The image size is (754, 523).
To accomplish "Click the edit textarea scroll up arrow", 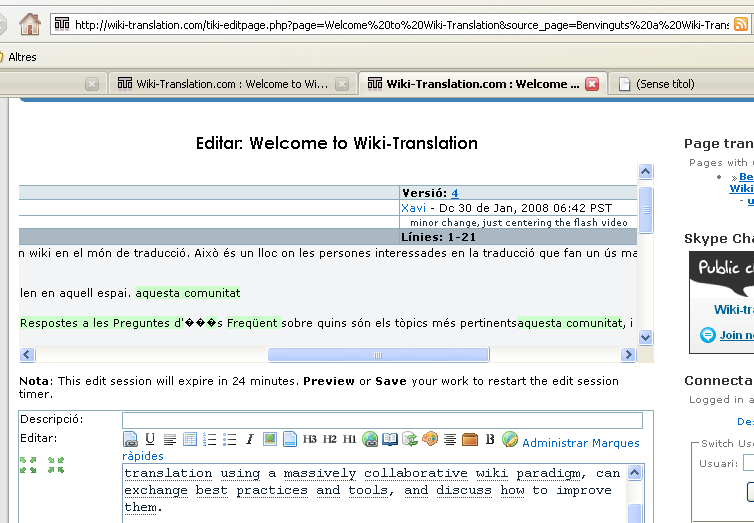I will coord(635,473).
